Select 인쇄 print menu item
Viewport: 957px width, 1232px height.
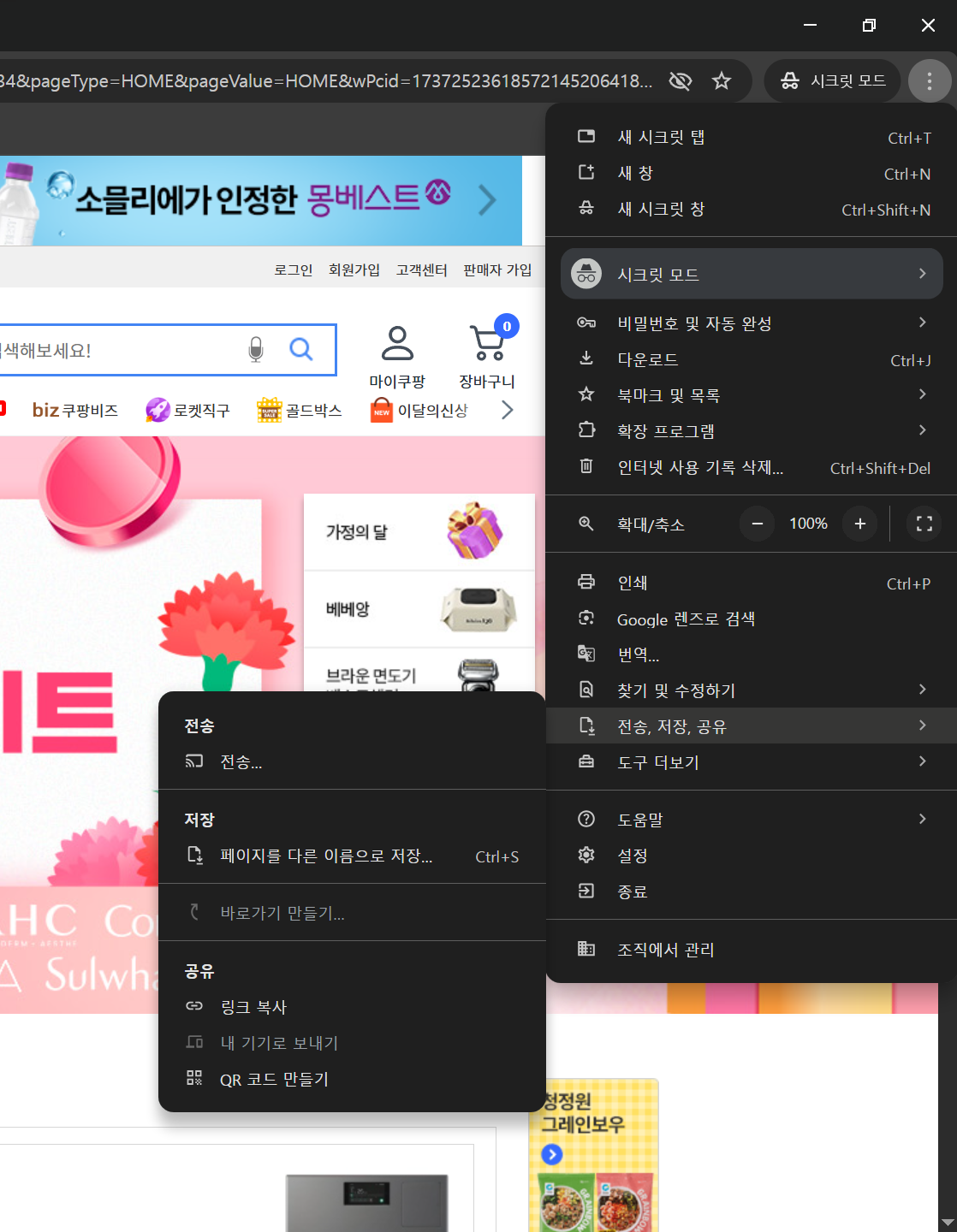[751, 583]
